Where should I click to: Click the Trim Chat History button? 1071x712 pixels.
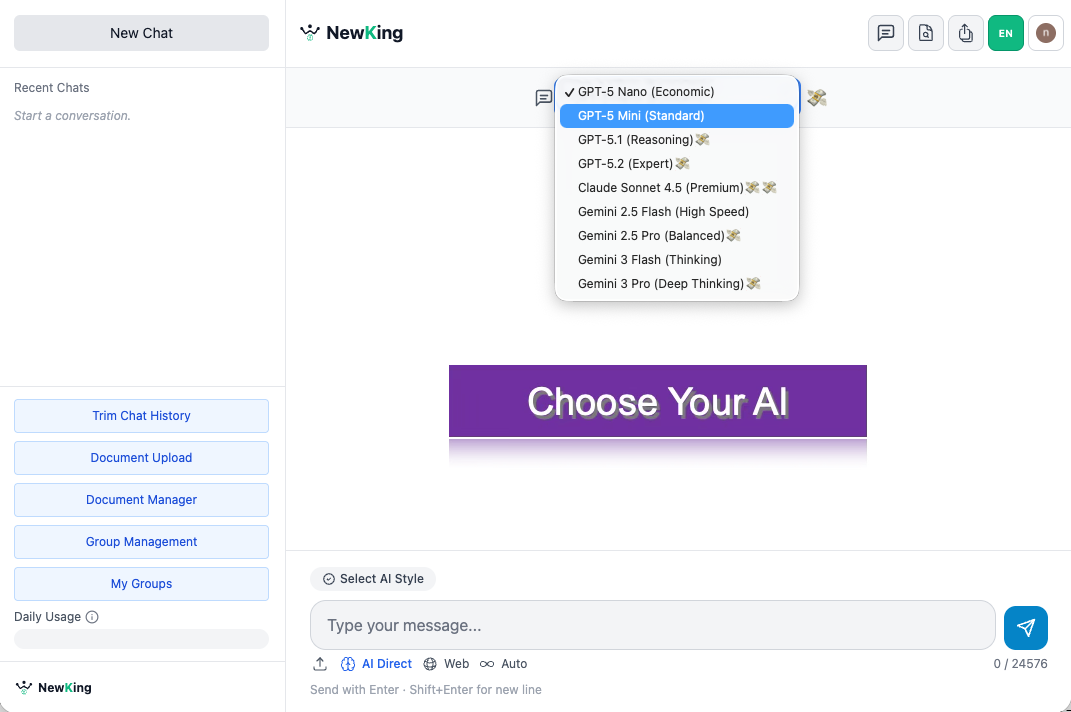[x=140, y=415]
